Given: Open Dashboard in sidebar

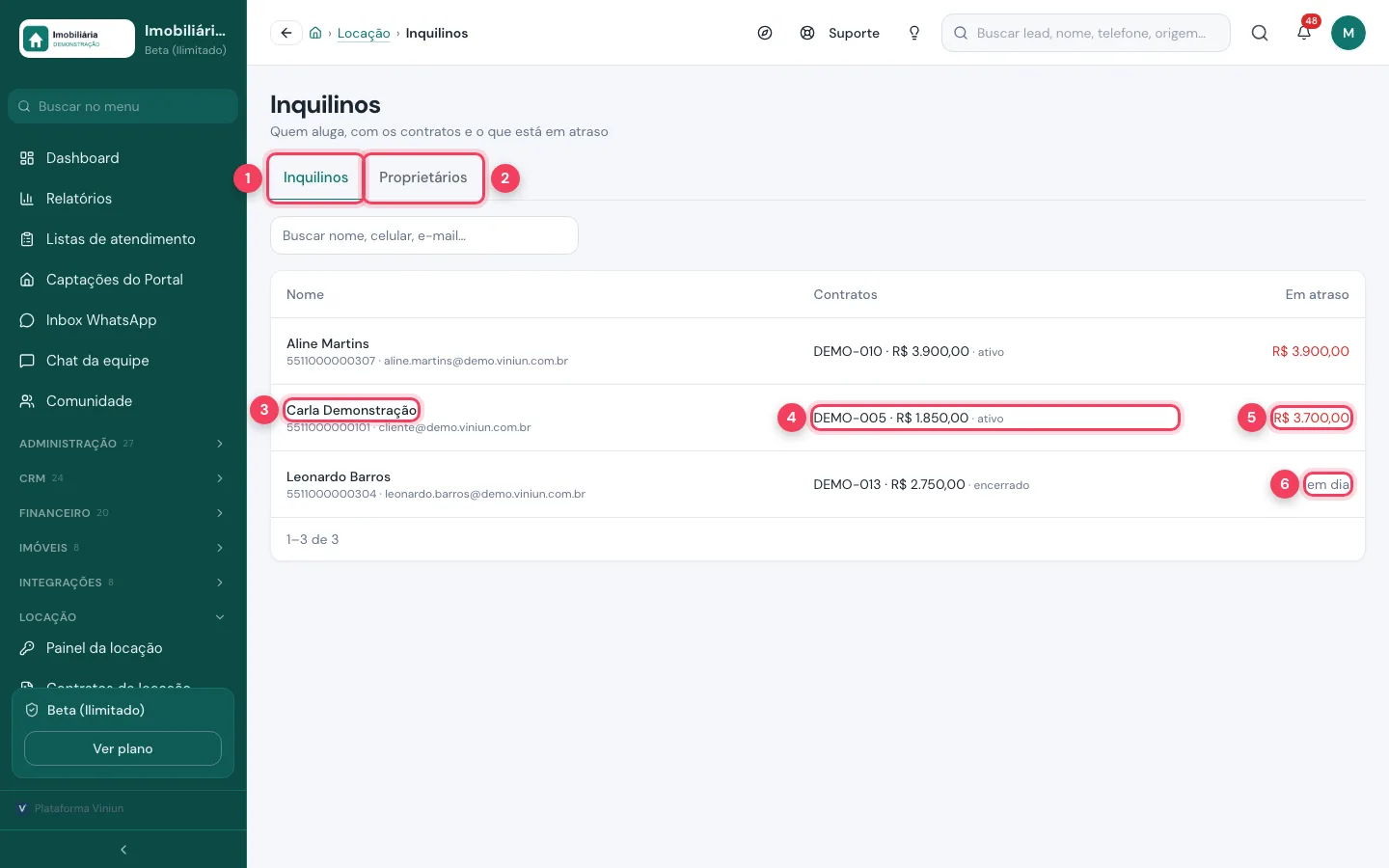Looking at the screenshot, I should pos(123,158).
